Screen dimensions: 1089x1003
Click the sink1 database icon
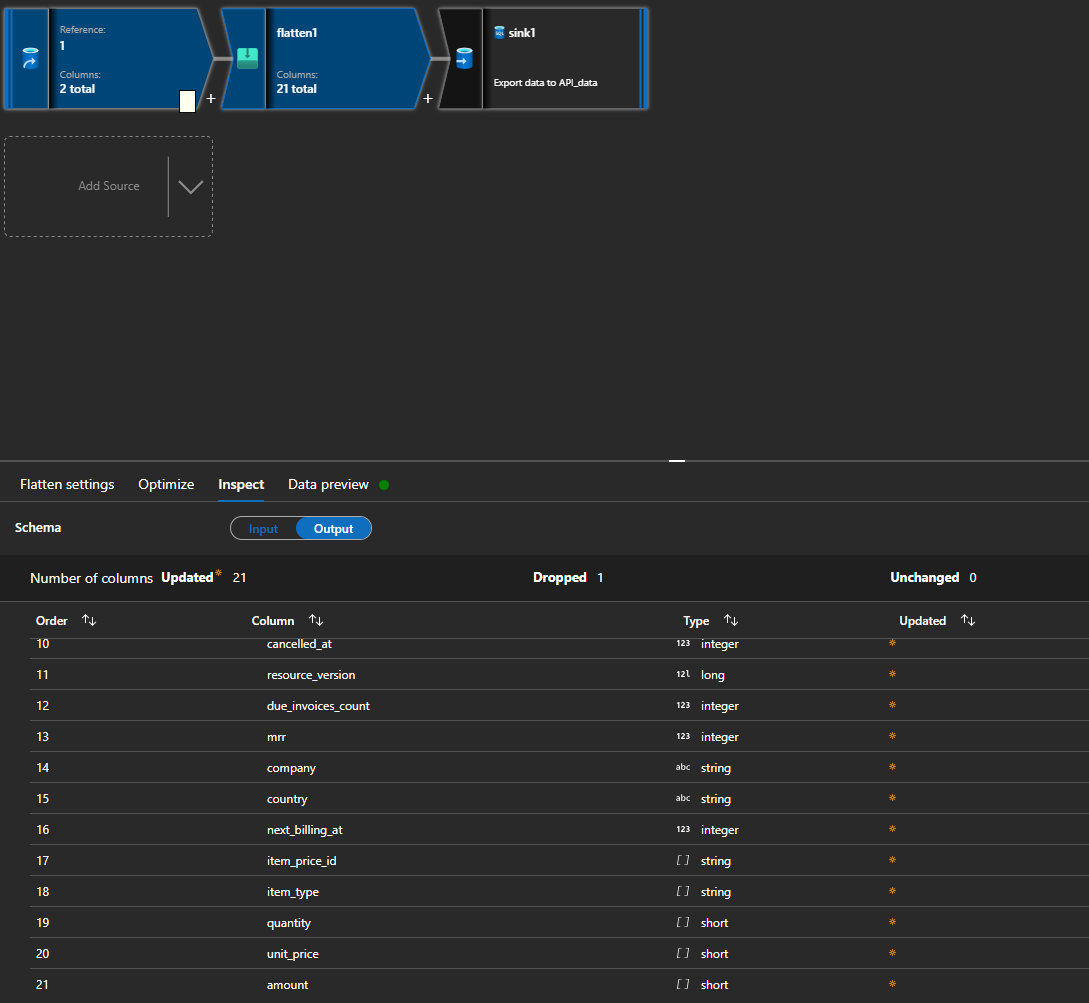click(x=464, y=58)
